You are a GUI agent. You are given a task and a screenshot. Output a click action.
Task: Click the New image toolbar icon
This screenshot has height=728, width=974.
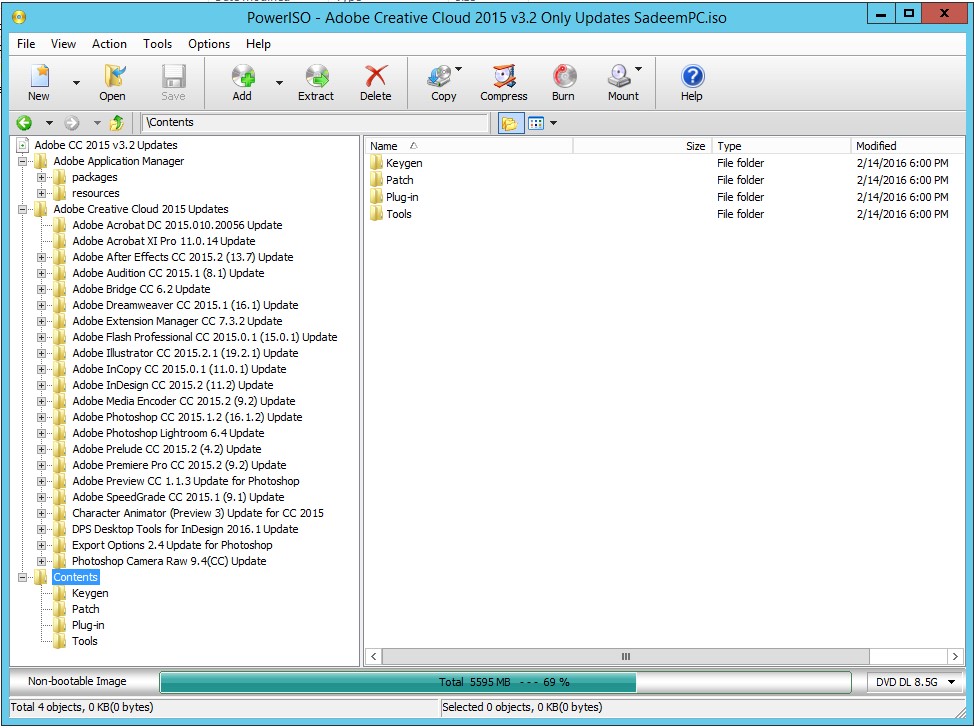tap(40, 76)
